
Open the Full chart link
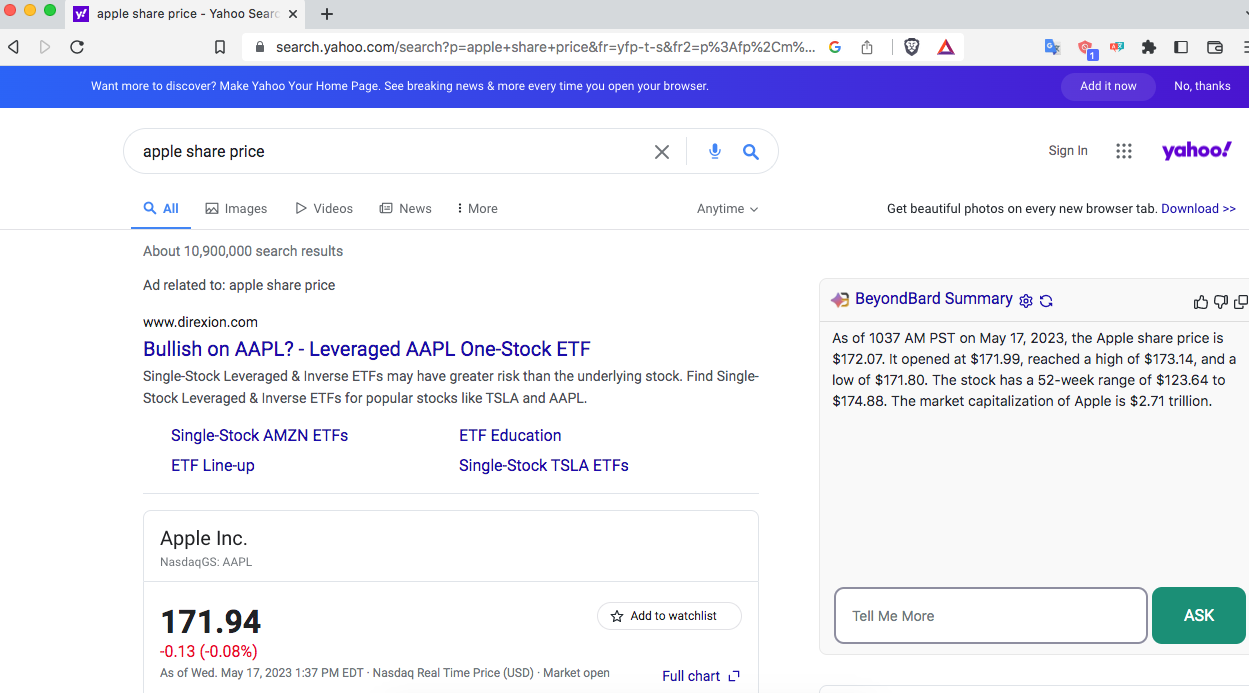click(x=701, y=676)
